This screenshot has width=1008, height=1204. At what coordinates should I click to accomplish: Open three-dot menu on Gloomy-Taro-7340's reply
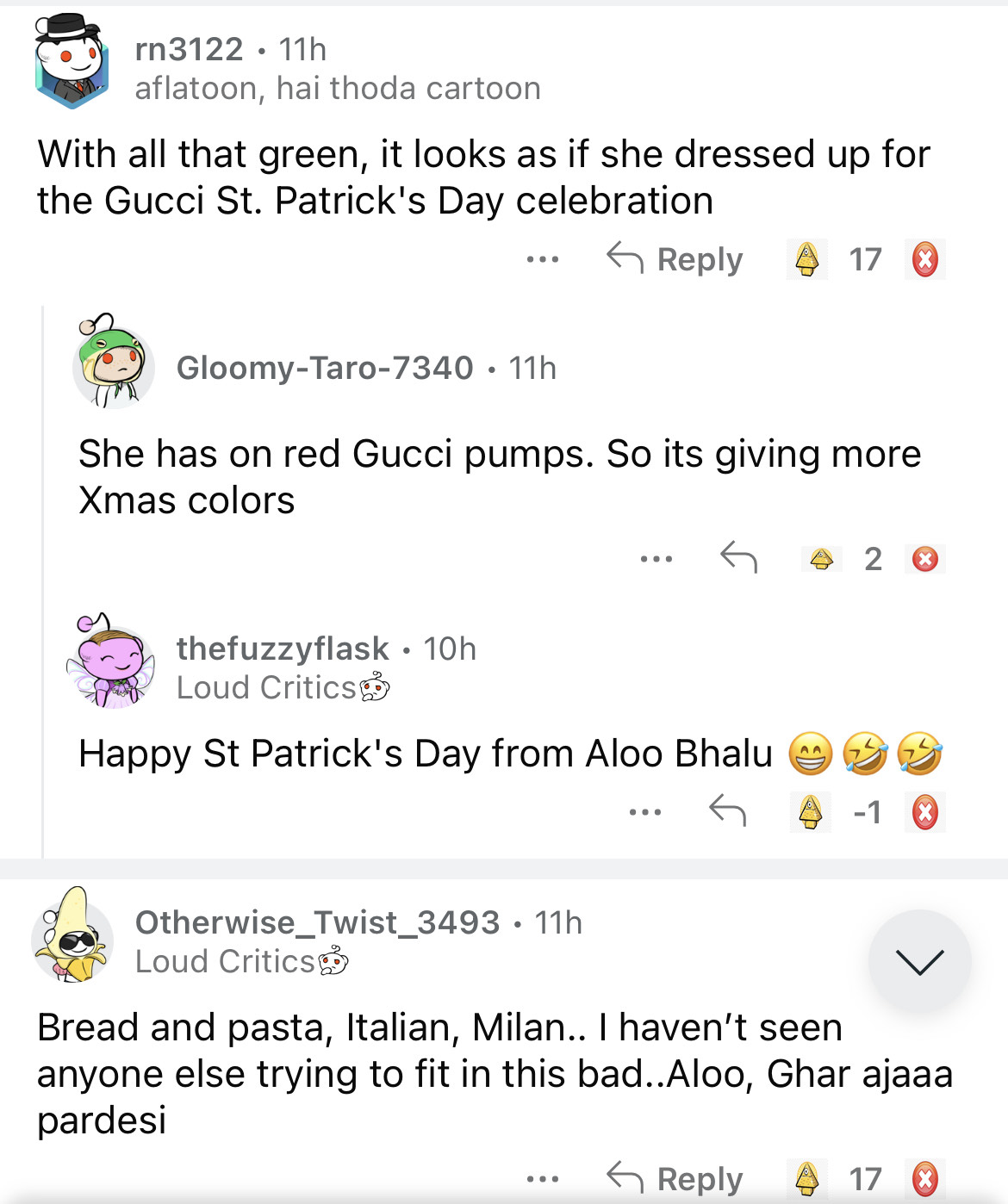tap(656, 559)
